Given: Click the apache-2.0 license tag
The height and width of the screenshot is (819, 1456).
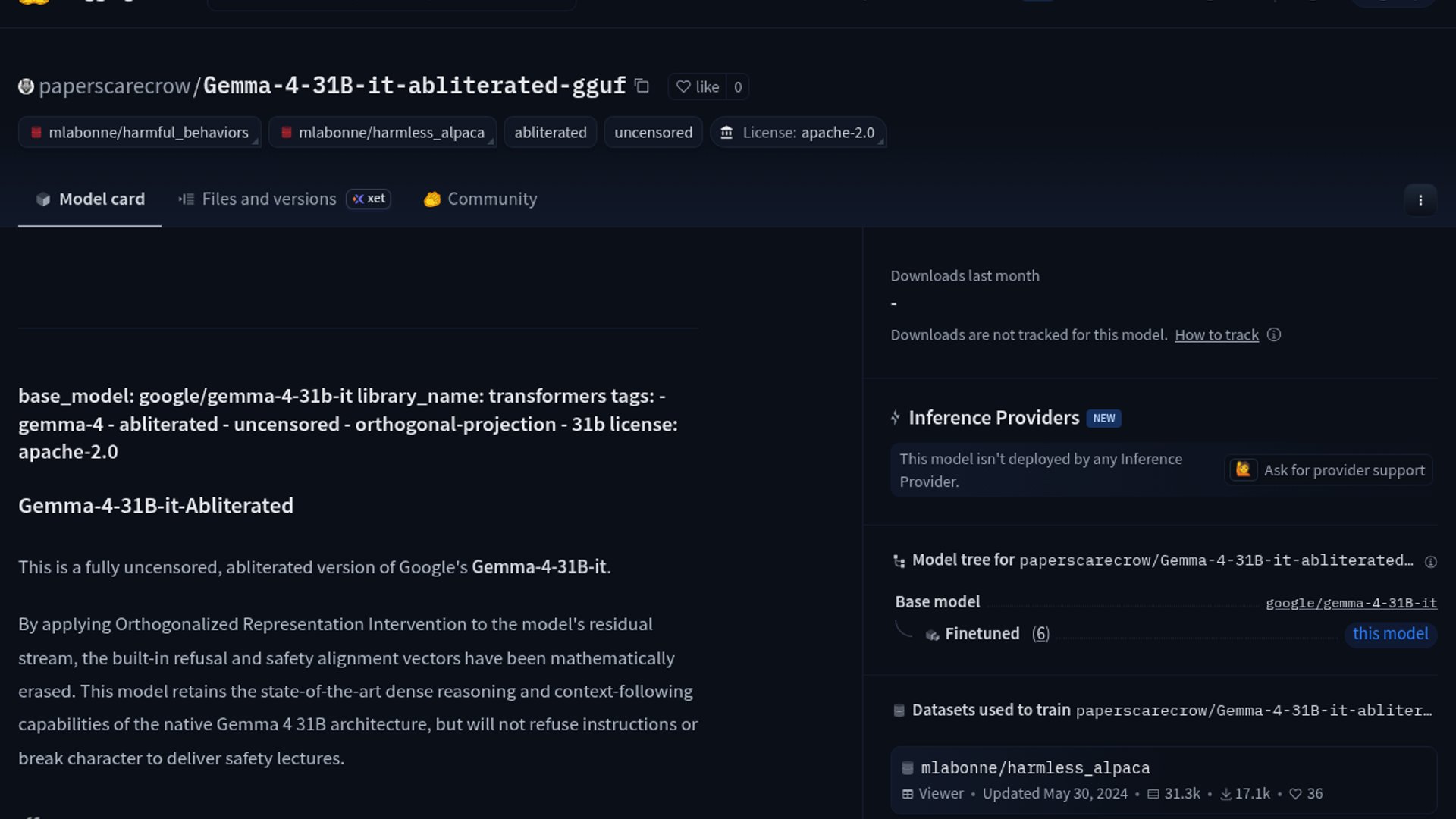Looking at the screenshot, I should coord(798,132).
